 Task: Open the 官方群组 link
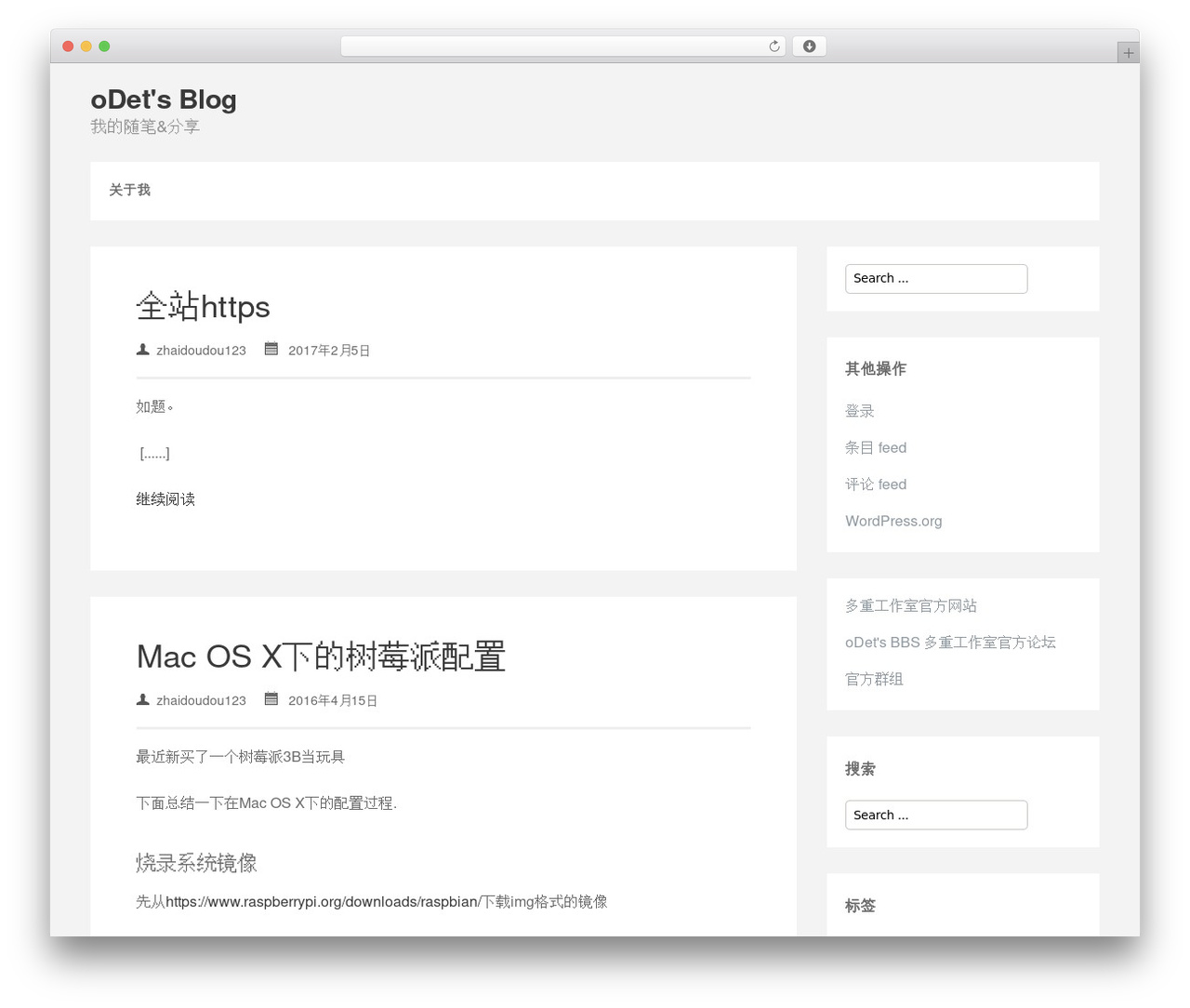pos(874,679)
